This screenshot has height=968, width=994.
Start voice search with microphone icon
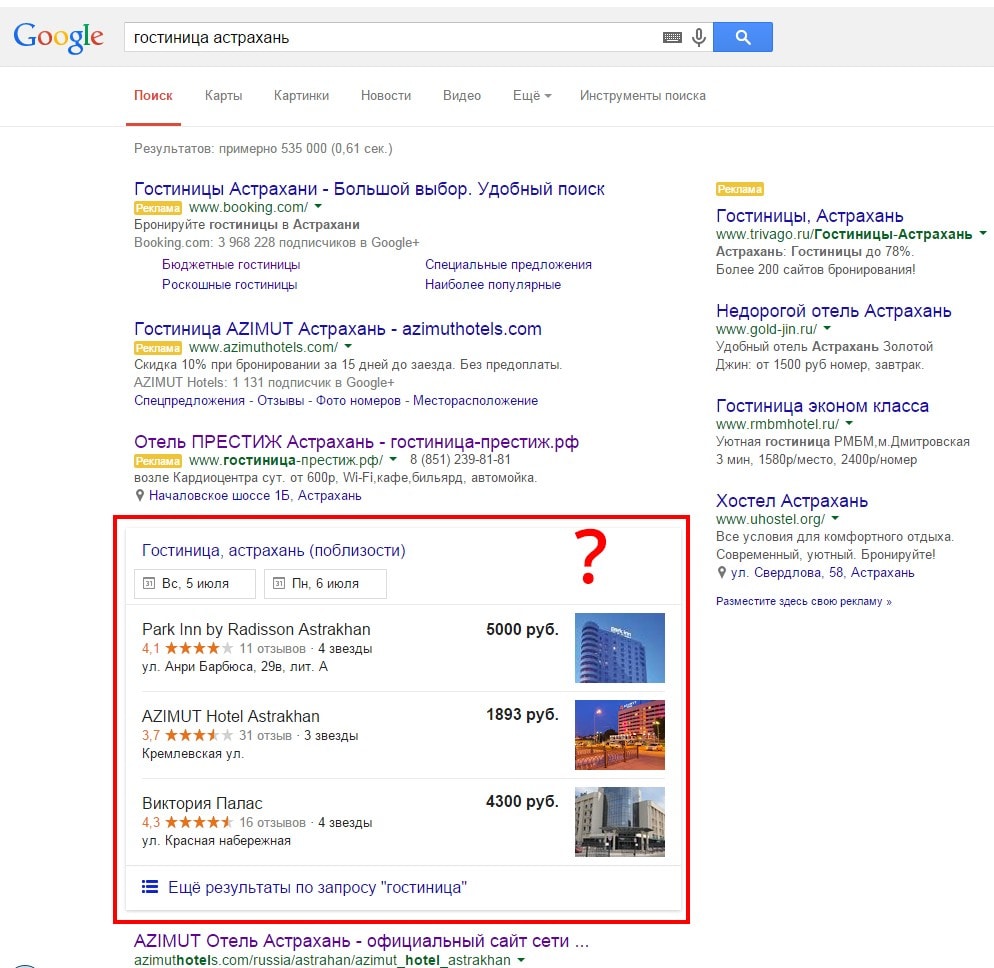(699, 37)
